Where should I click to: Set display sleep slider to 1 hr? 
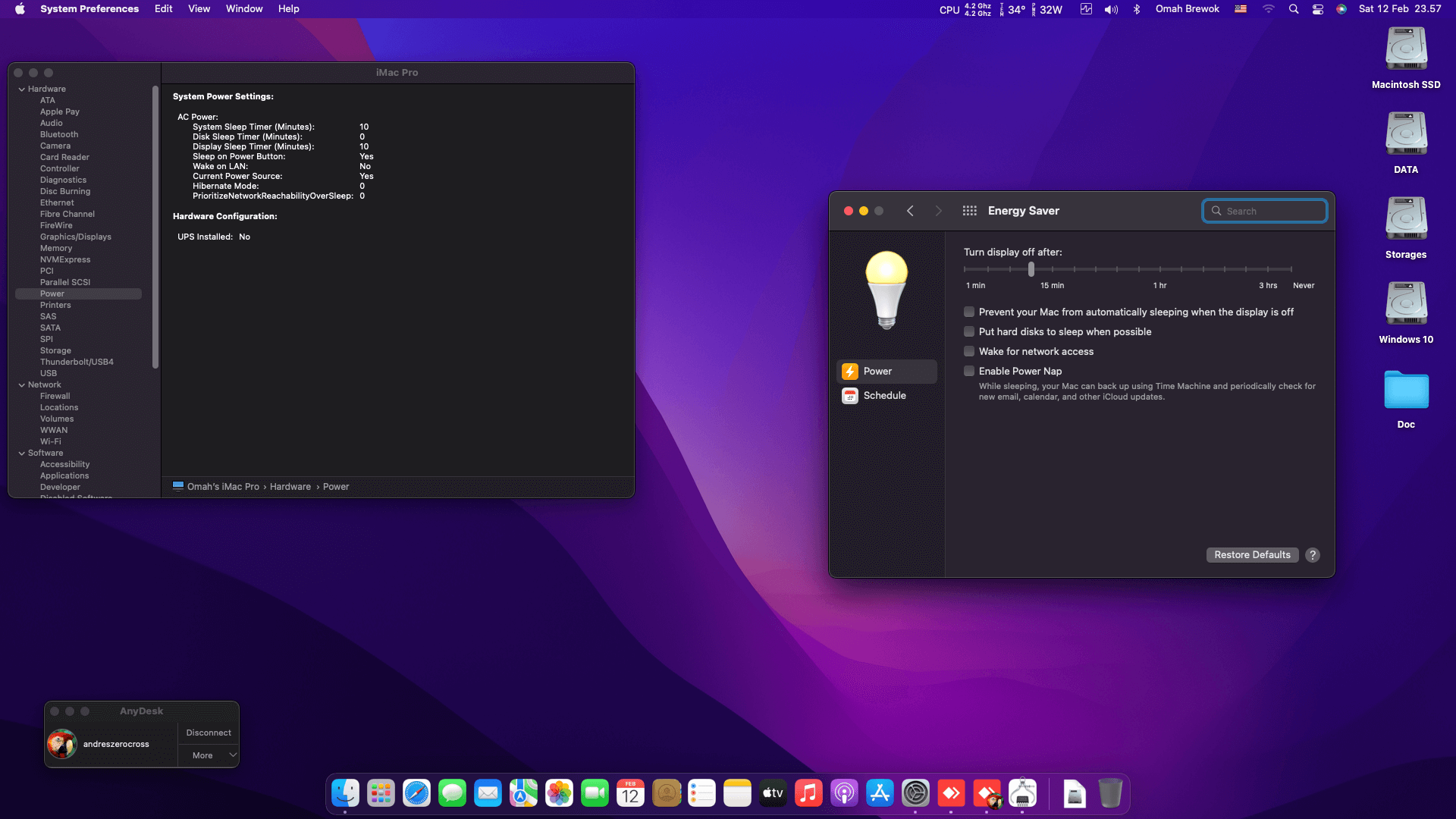point(1160,269)
